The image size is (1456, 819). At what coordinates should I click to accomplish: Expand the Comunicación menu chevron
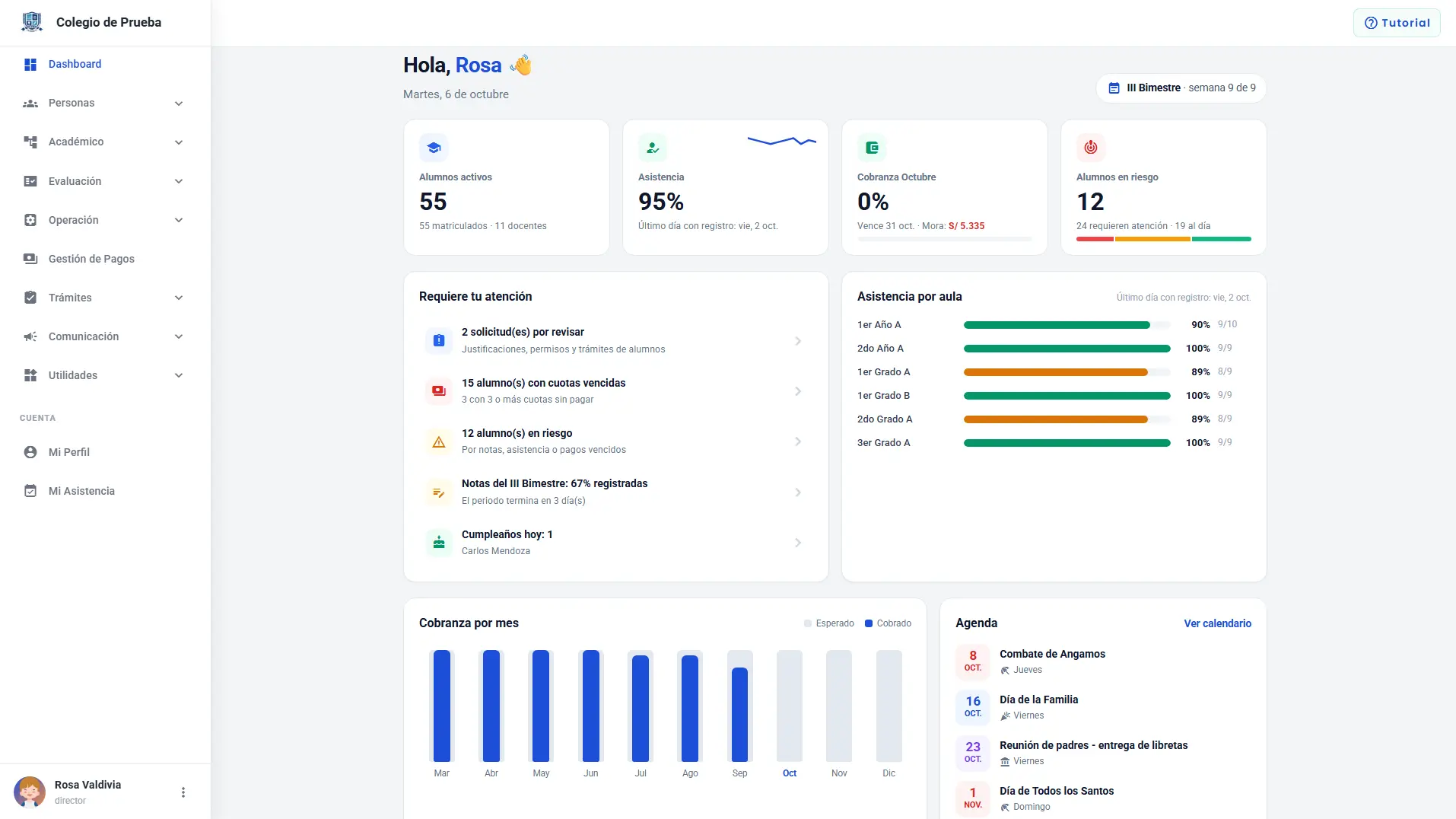tap(179, 336)
